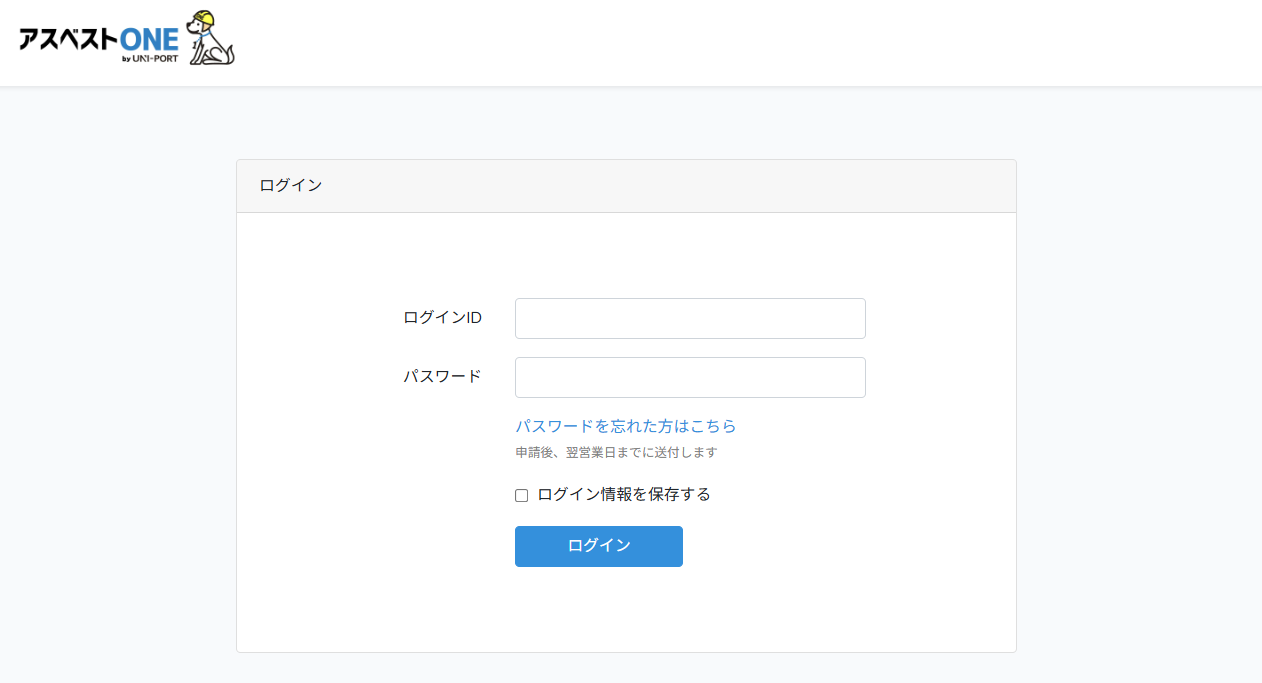The height and width of the screenshot is (683, 1262).
Task: Click the blue ONE part of the logo
Action: 149,40
